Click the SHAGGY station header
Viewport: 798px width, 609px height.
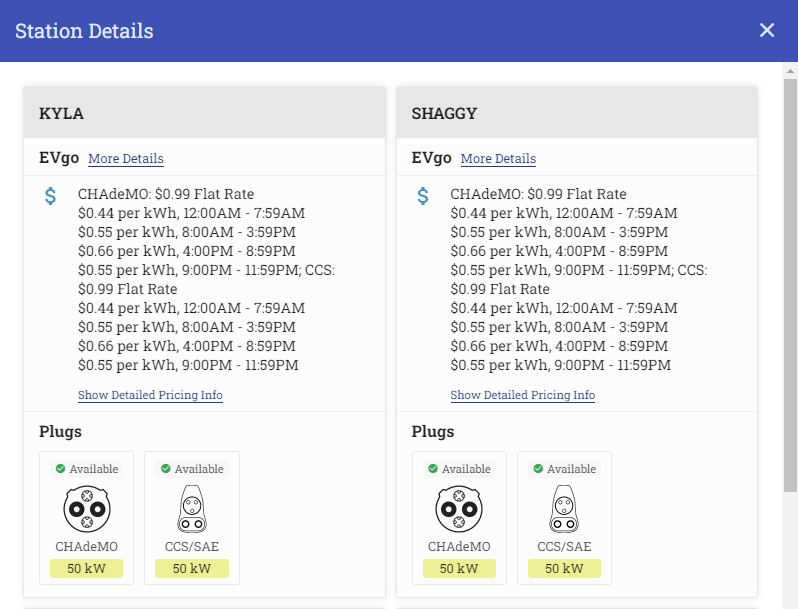coord(577,112)
